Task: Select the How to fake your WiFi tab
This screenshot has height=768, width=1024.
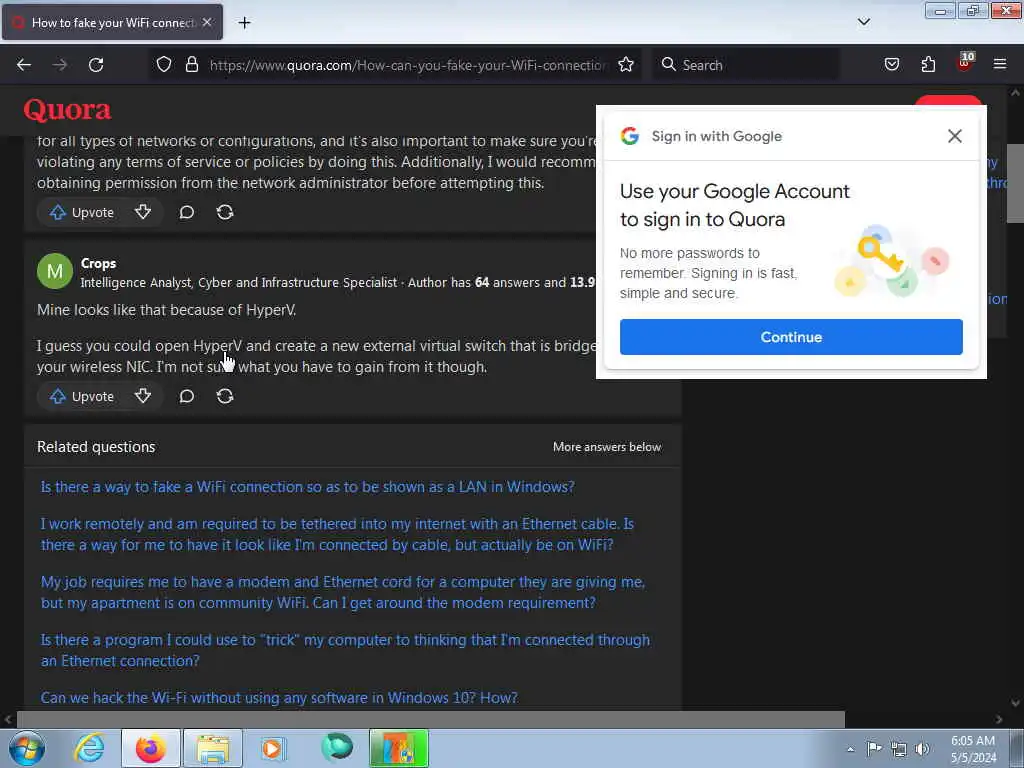Action: (x=112, y=22)
